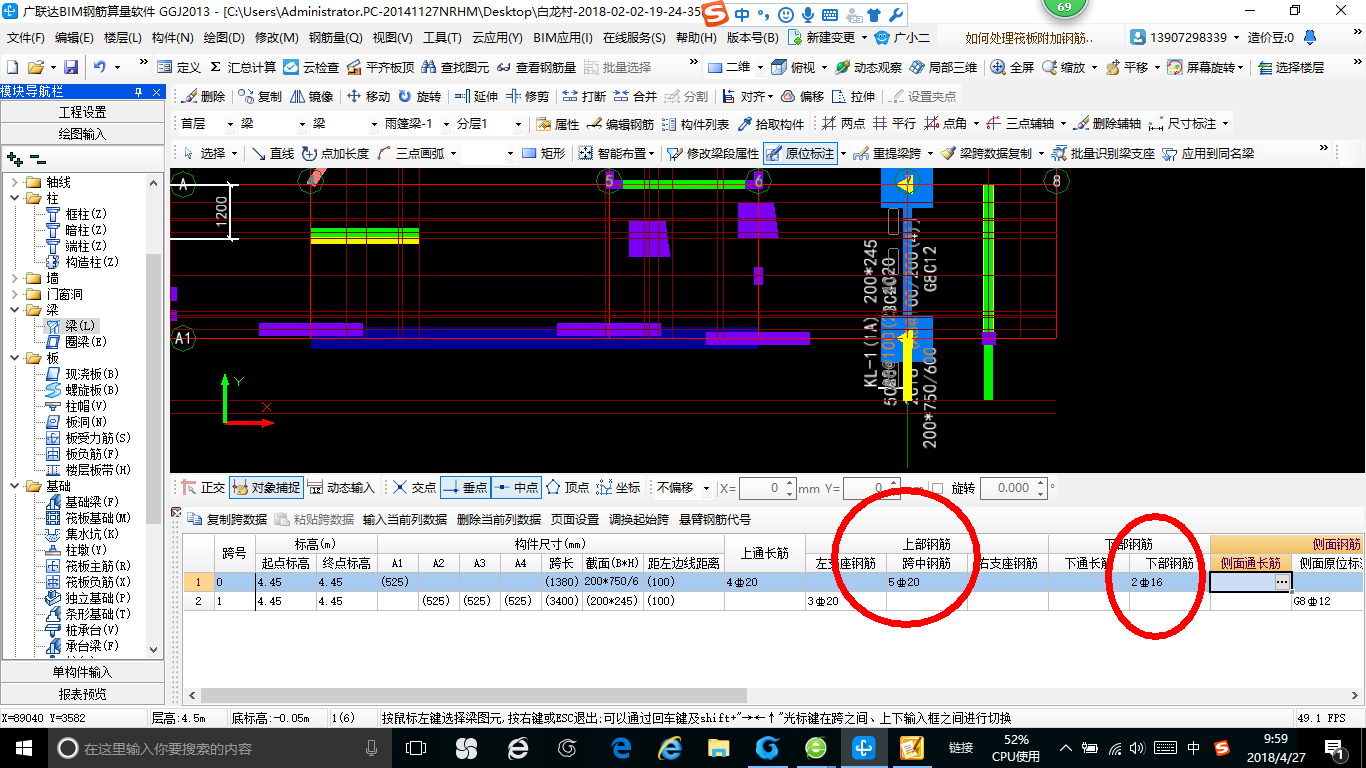The image size is (1366, 768).
Task: Expand the 门窗洞 tree node
Action: (x=15, y=294)
